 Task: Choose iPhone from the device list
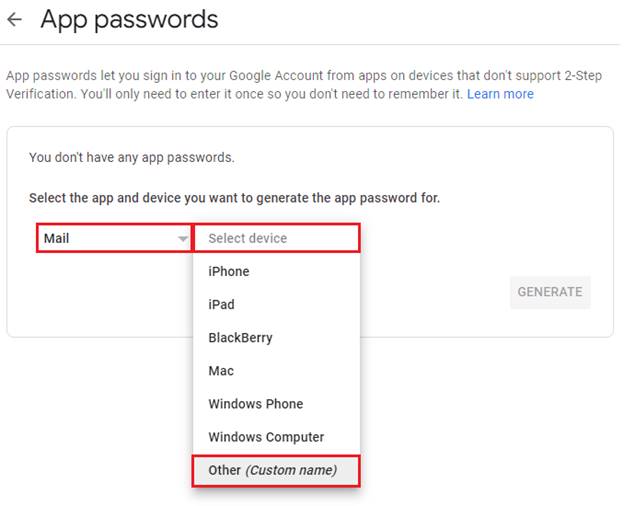coord(229,271)
